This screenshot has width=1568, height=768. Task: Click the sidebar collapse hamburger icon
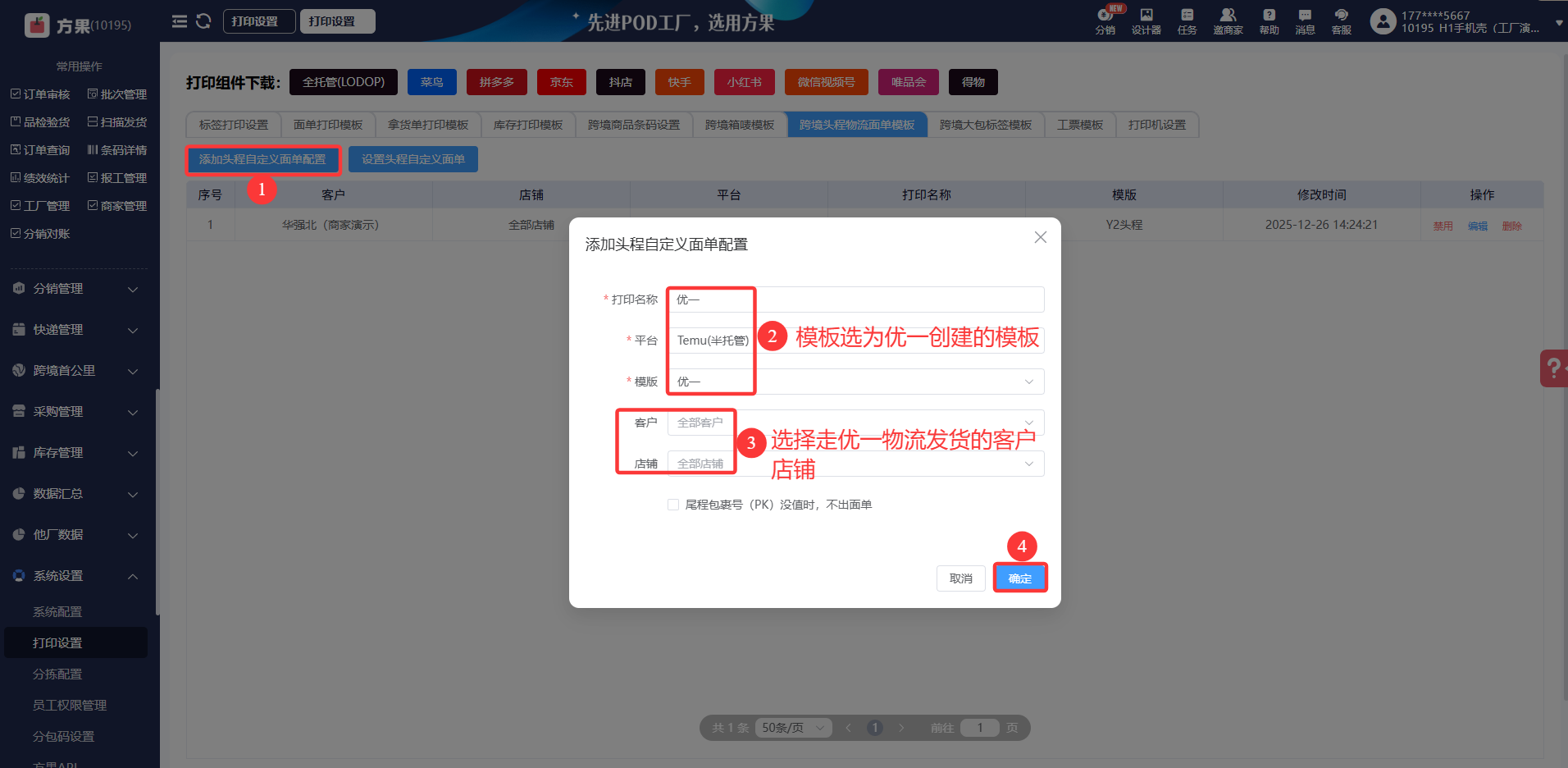pyautogui.click(x=179, y=21)
